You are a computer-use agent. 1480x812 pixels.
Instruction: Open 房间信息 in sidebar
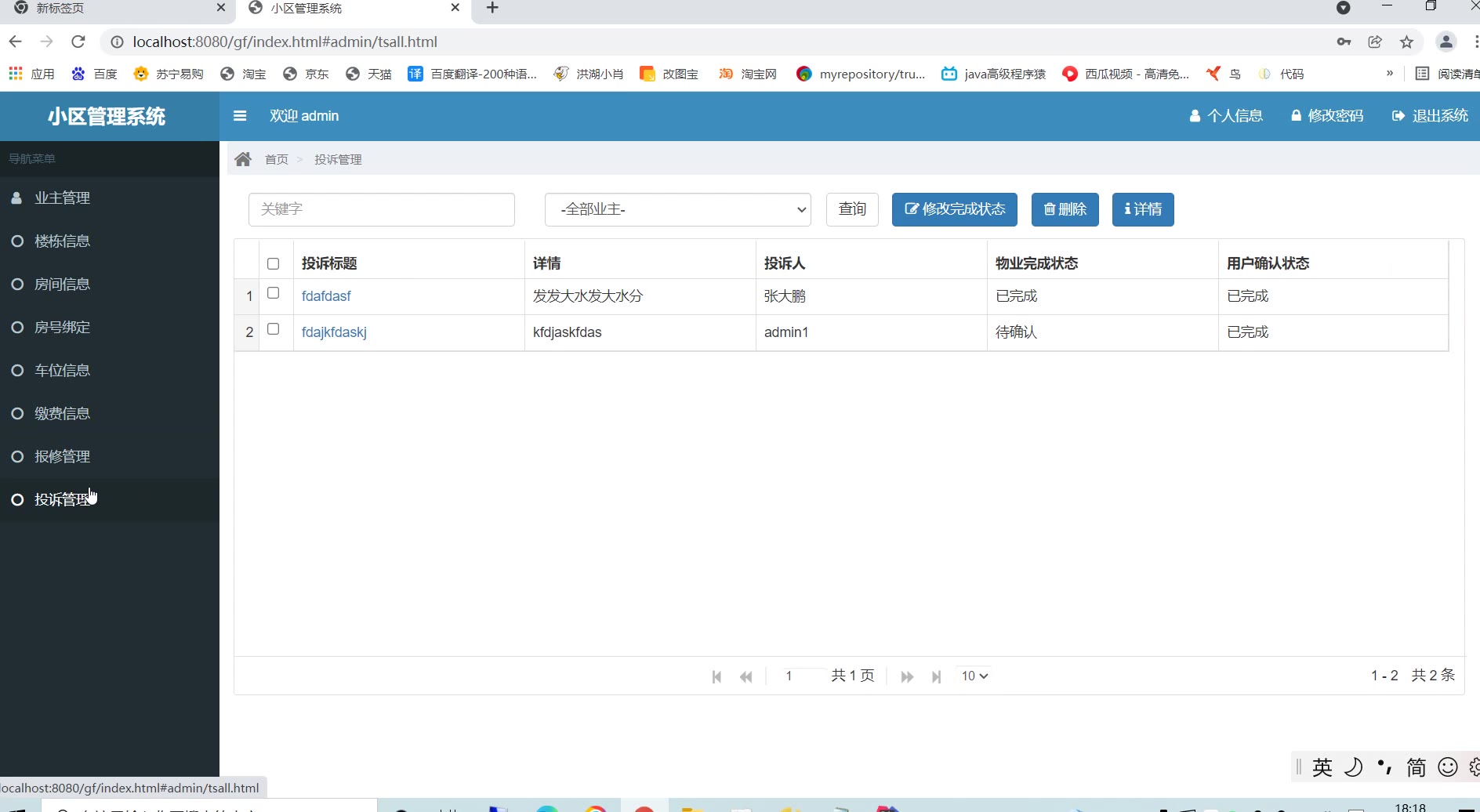click(110, 284)
